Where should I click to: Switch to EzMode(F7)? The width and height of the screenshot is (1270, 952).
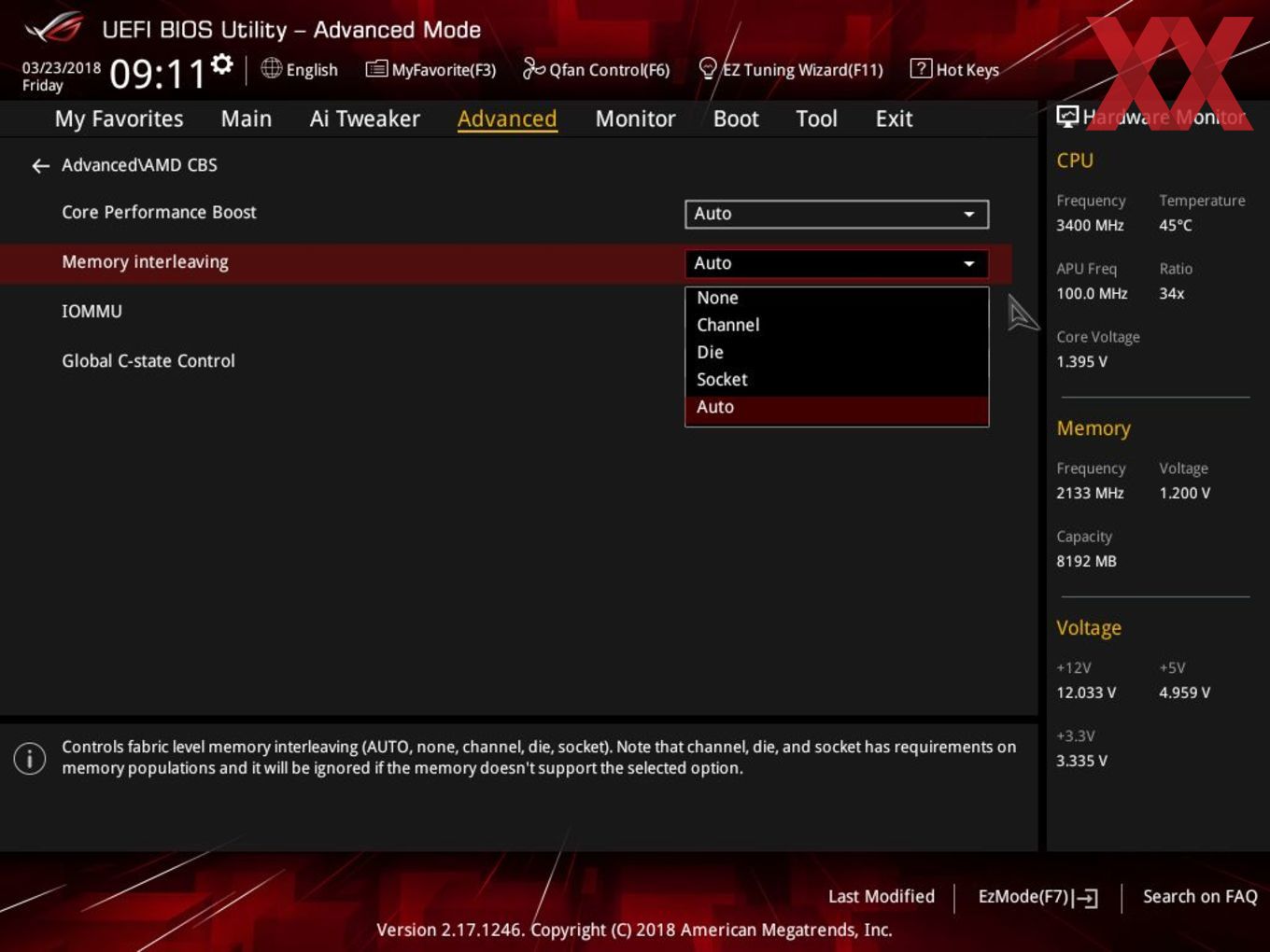[x=1037, y=897]
